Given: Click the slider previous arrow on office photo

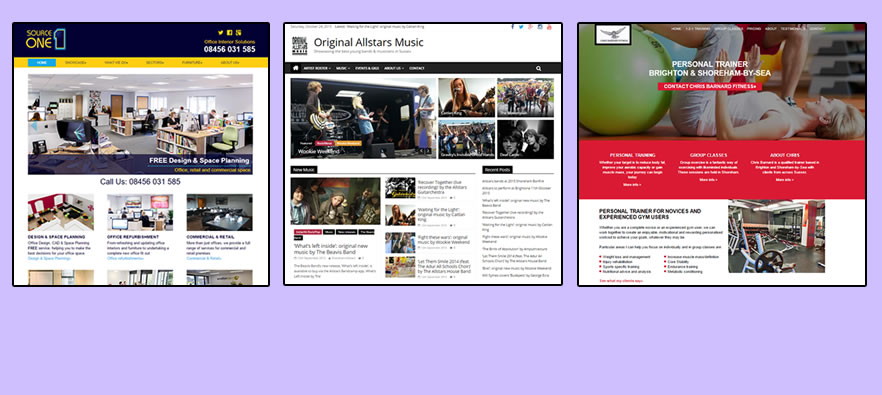Looking at the screenshot, I should pos(34,127).
